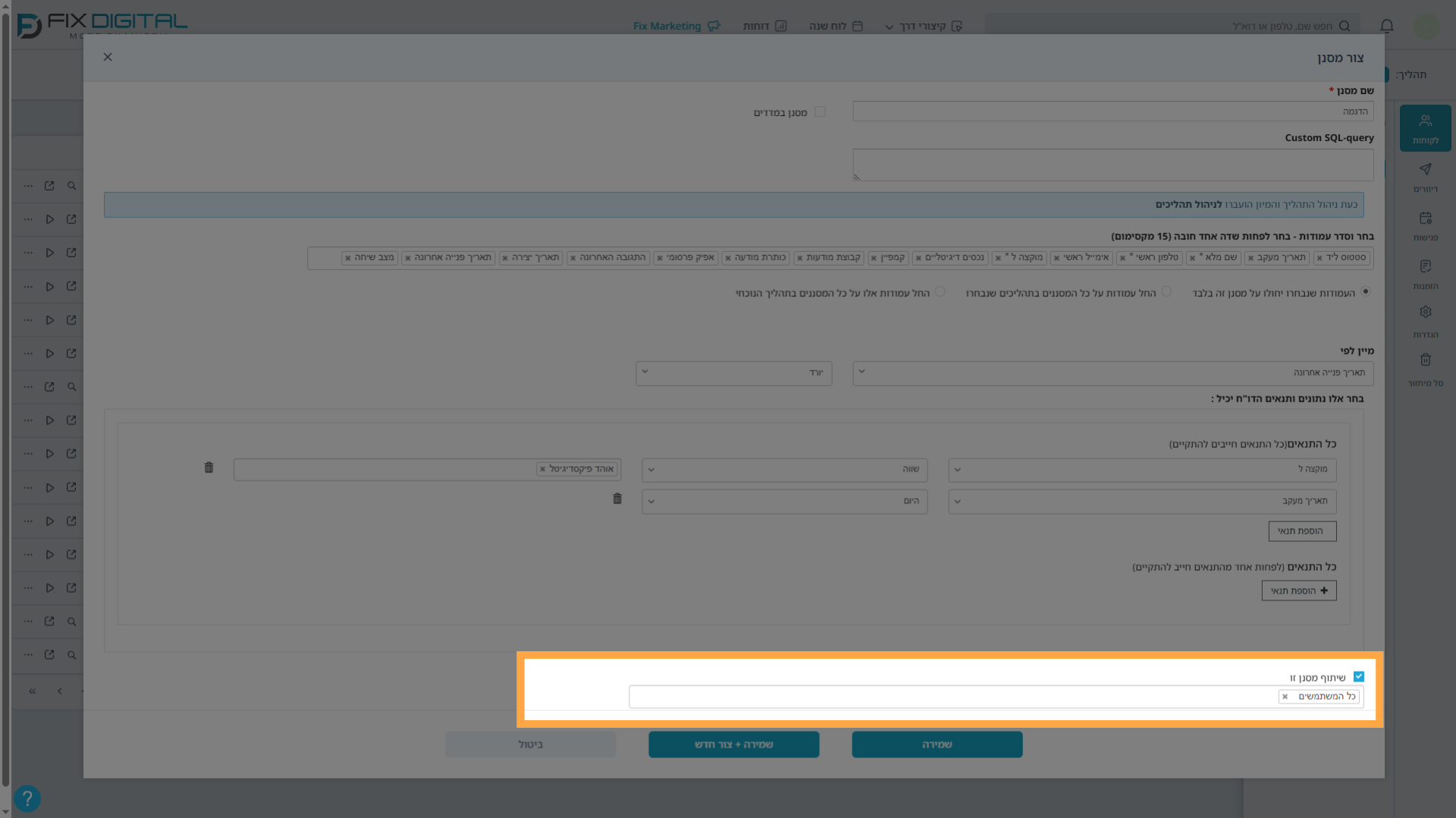The height and width of the screenshot is (818, 1456).
Task: Delete the מוקצה ל condition with trash icon
Action: coord(209,468)
